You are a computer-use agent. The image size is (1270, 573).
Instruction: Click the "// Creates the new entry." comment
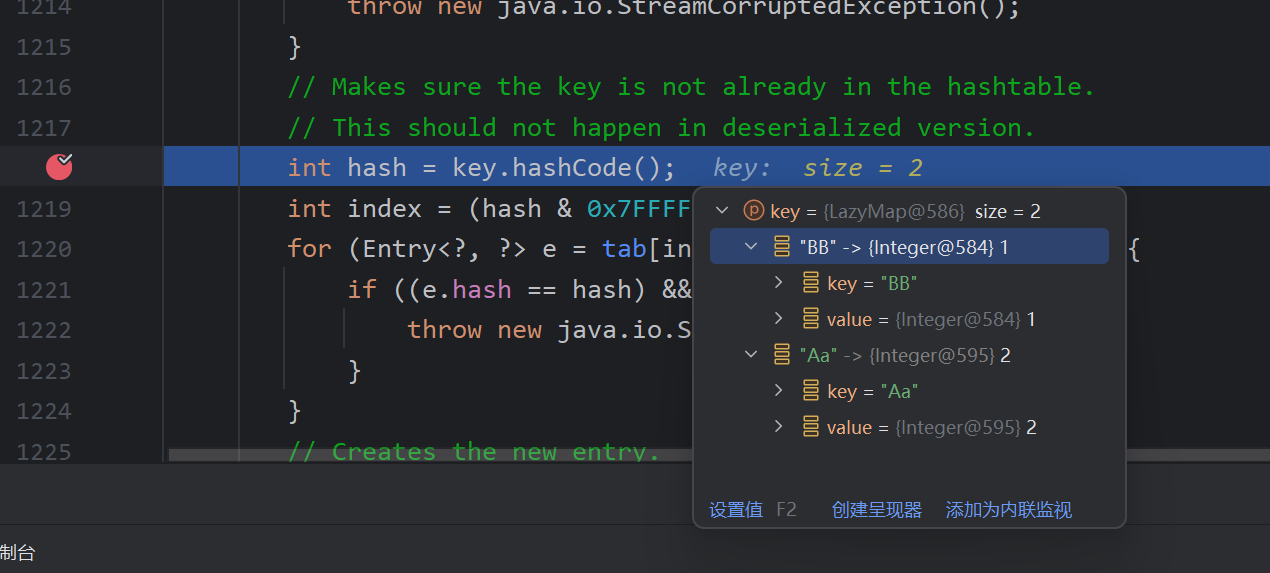tap(474, 452)
